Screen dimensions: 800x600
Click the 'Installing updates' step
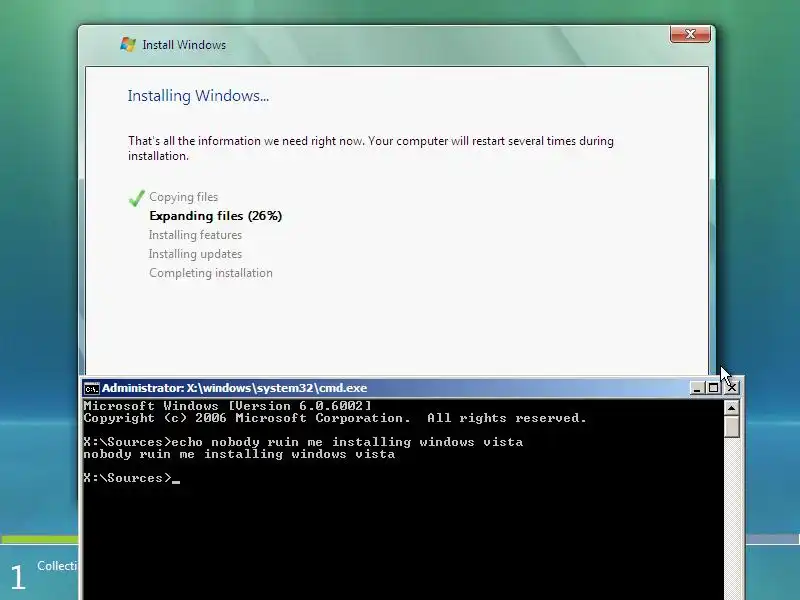coord(195,254)
